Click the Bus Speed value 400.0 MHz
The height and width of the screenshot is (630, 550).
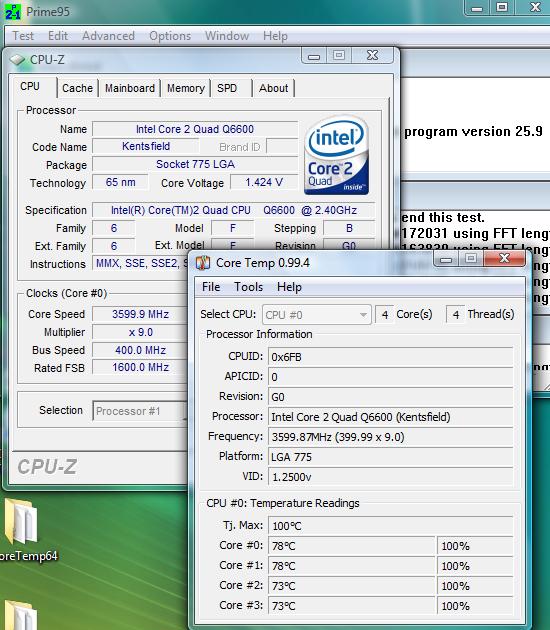pos(140,350)
